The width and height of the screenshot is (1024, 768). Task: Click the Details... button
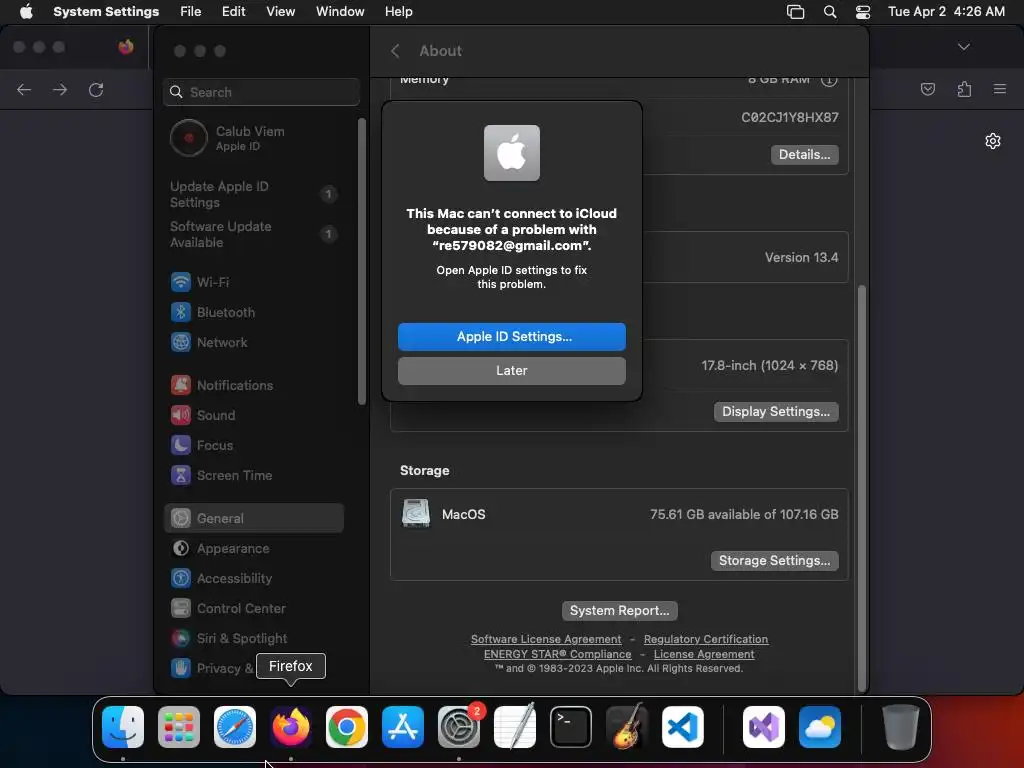[x=804, y=155]
